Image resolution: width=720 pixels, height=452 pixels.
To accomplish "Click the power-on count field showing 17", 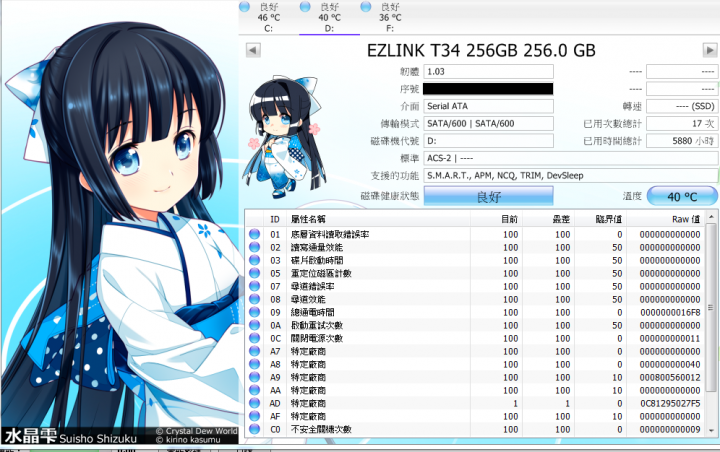I will point(682,124).
